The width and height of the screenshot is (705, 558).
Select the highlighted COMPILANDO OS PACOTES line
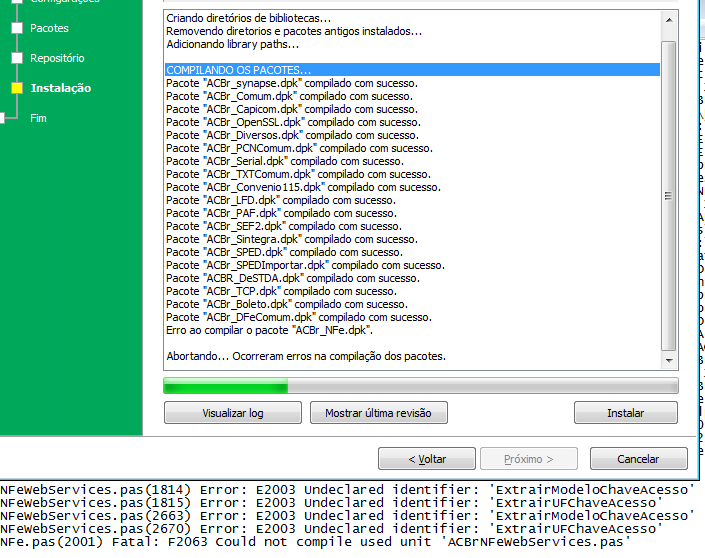pos(412,70)
